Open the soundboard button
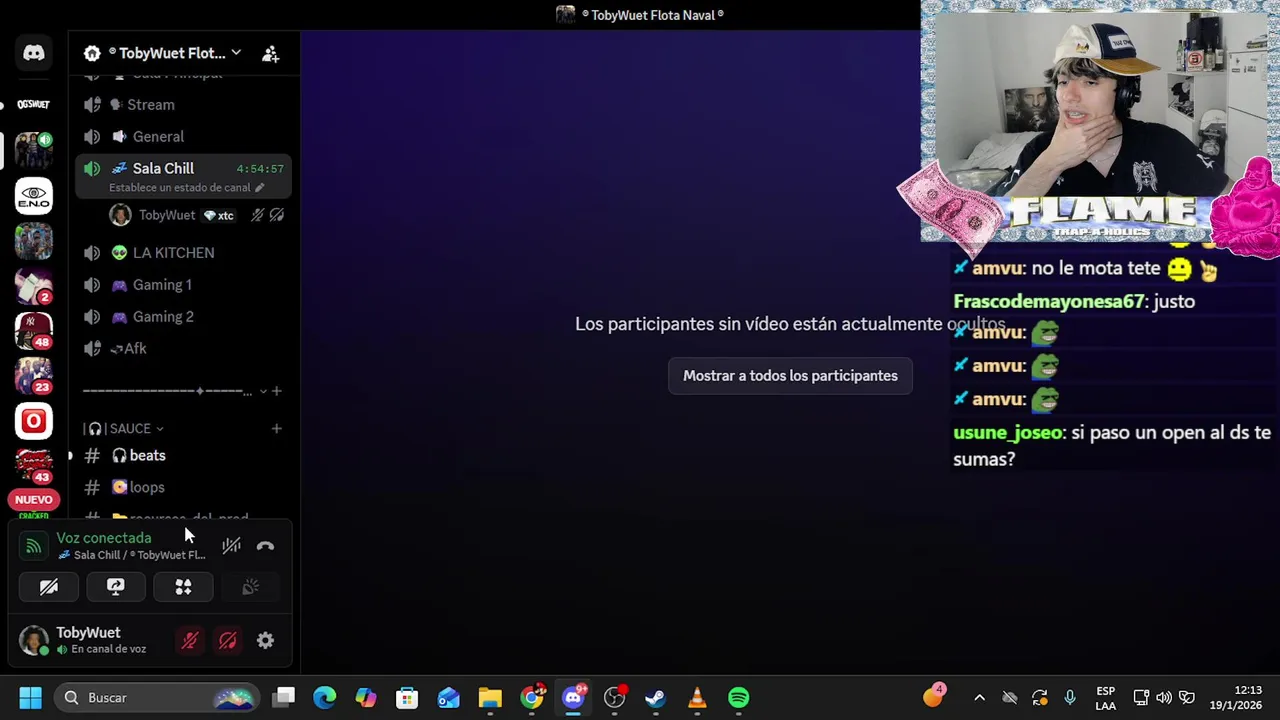Image resolution: width=1280 pixels, height=720 pixels. click(x=250, y=587)
